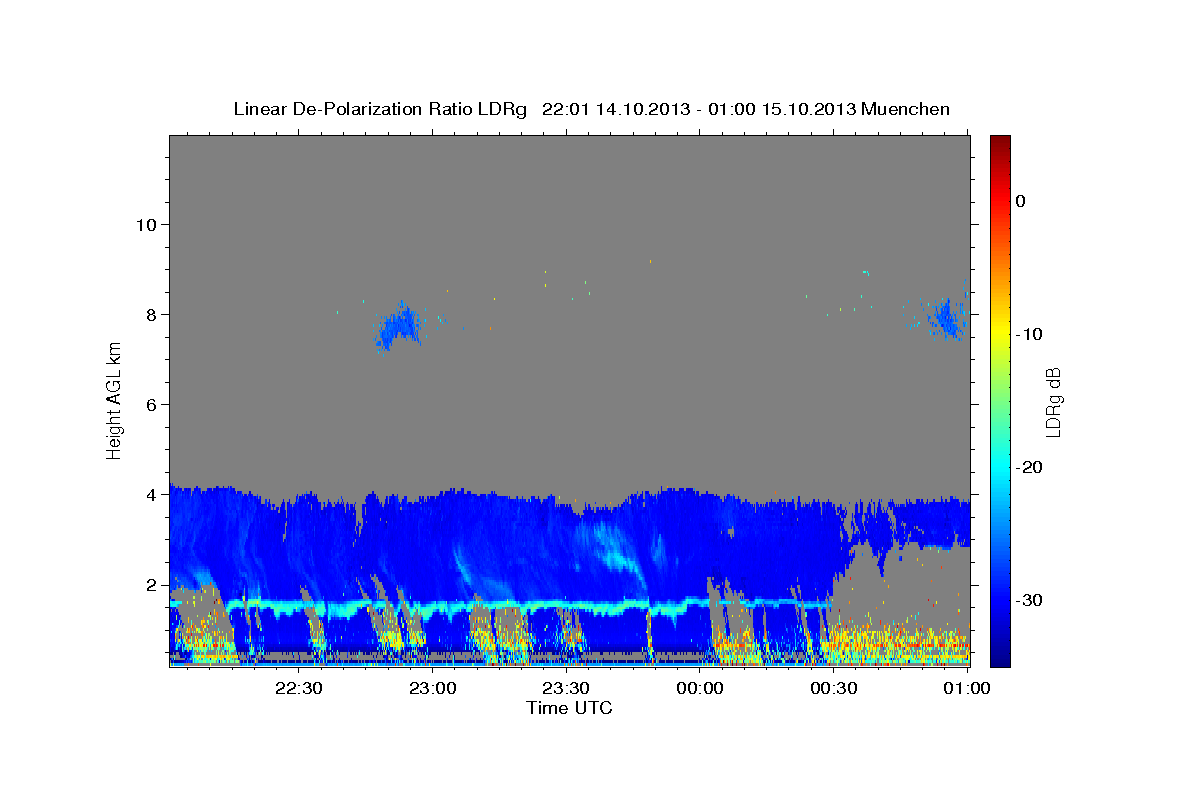Click the 00:00 time tick label
Screen dimensions: 1200x800
coord(700,688)
